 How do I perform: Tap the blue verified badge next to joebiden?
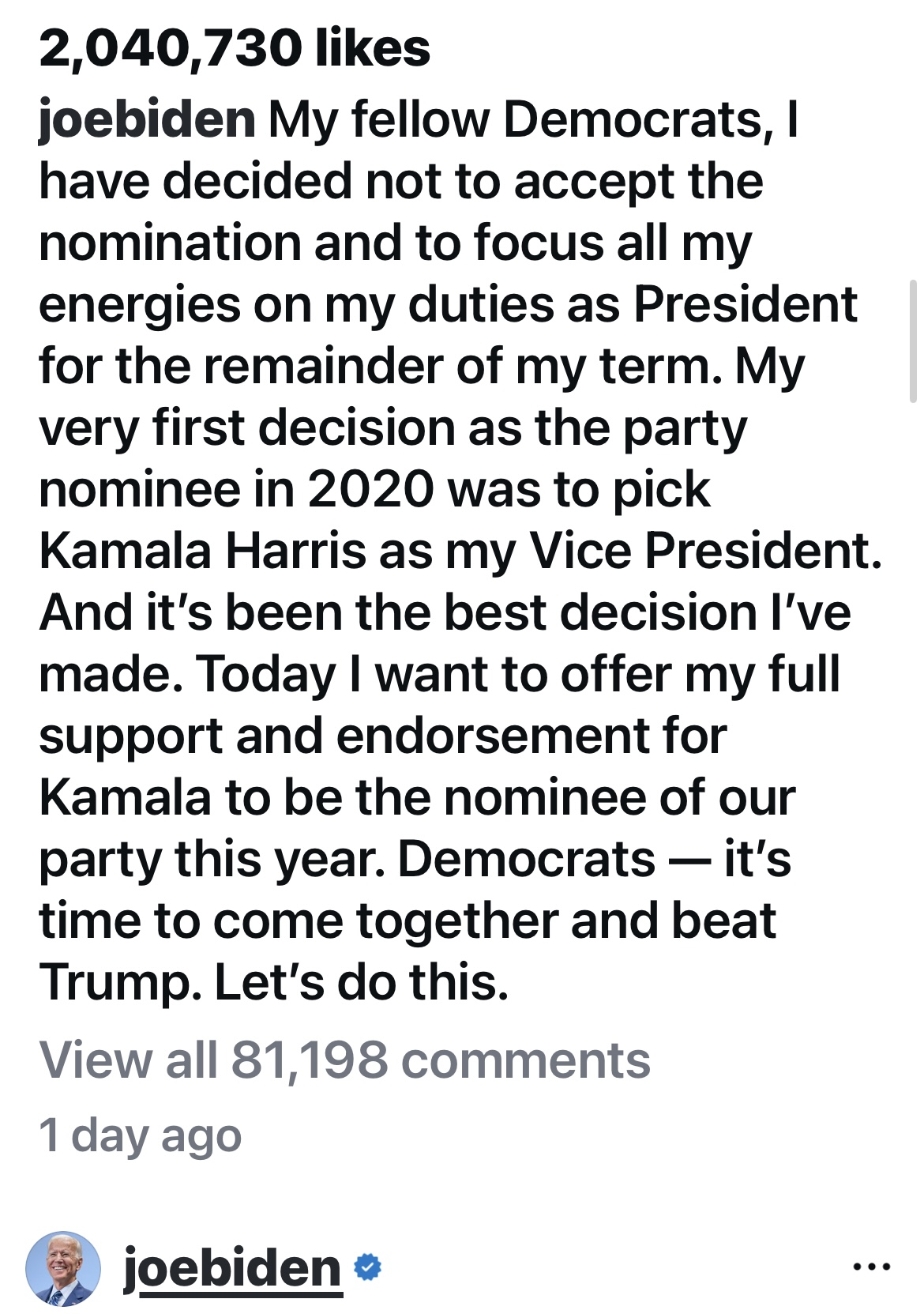coord(367,1267)
